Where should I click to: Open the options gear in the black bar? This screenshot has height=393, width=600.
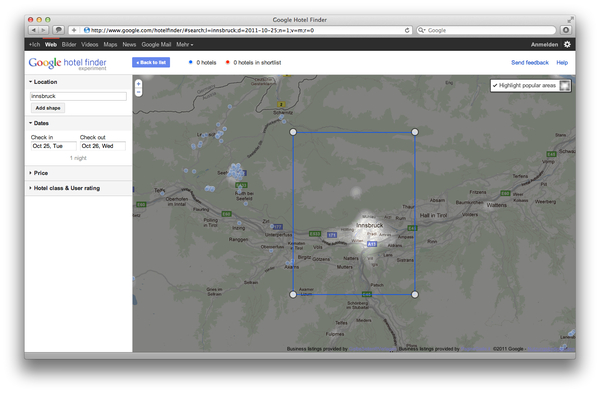567,44
